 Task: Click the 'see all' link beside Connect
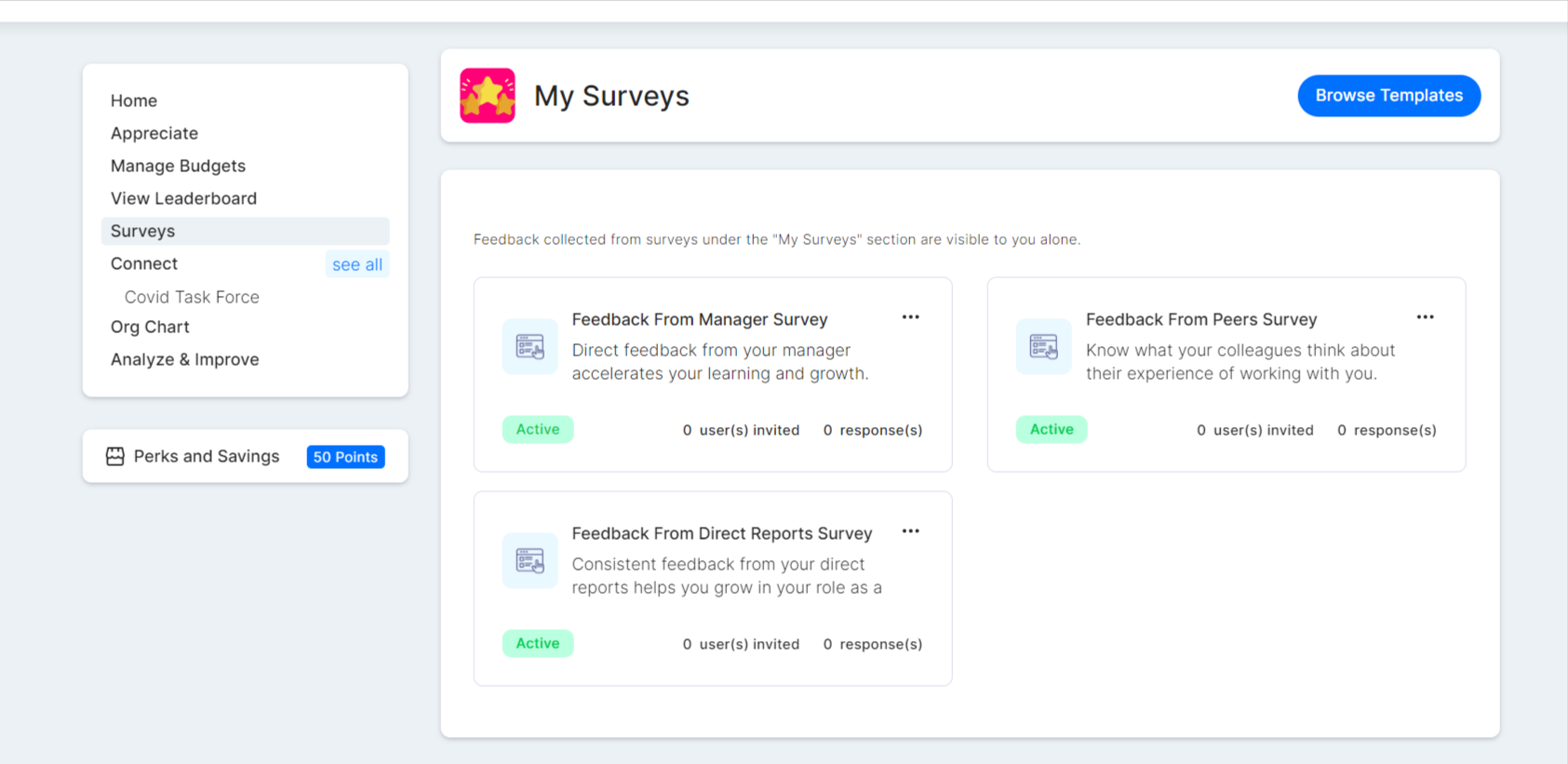tap(357, 264)
